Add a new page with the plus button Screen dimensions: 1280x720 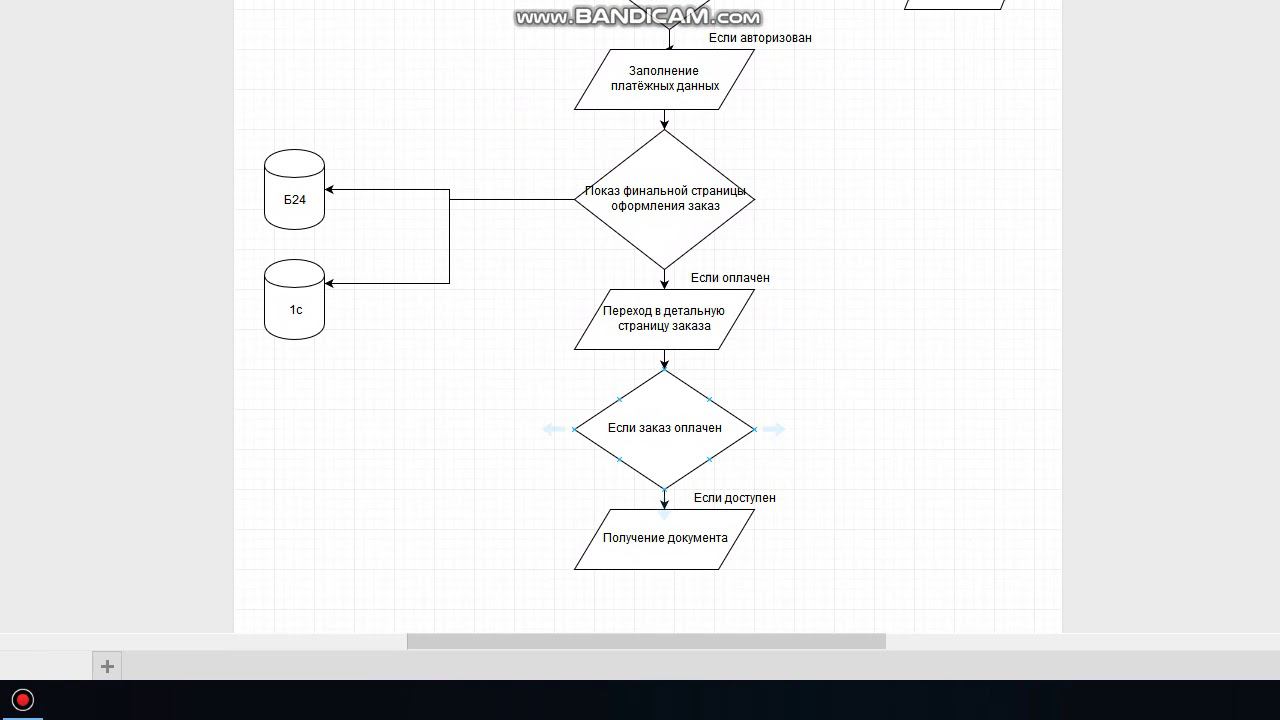(x=107, y=666)
